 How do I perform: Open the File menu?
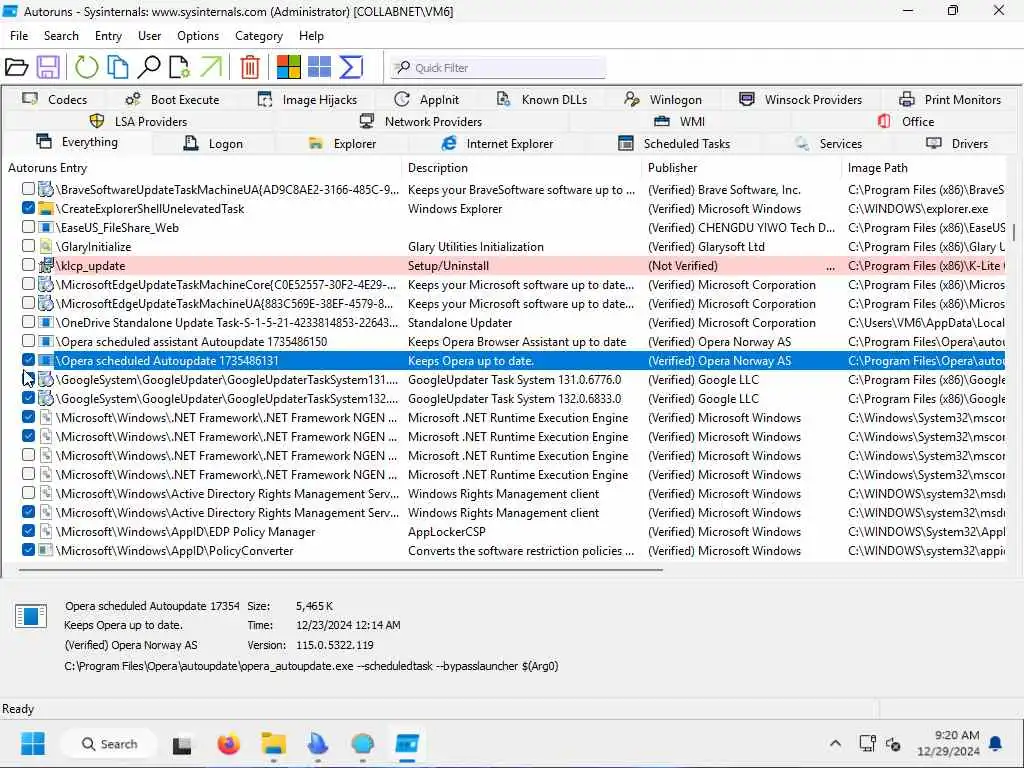(x=19, y=36)
